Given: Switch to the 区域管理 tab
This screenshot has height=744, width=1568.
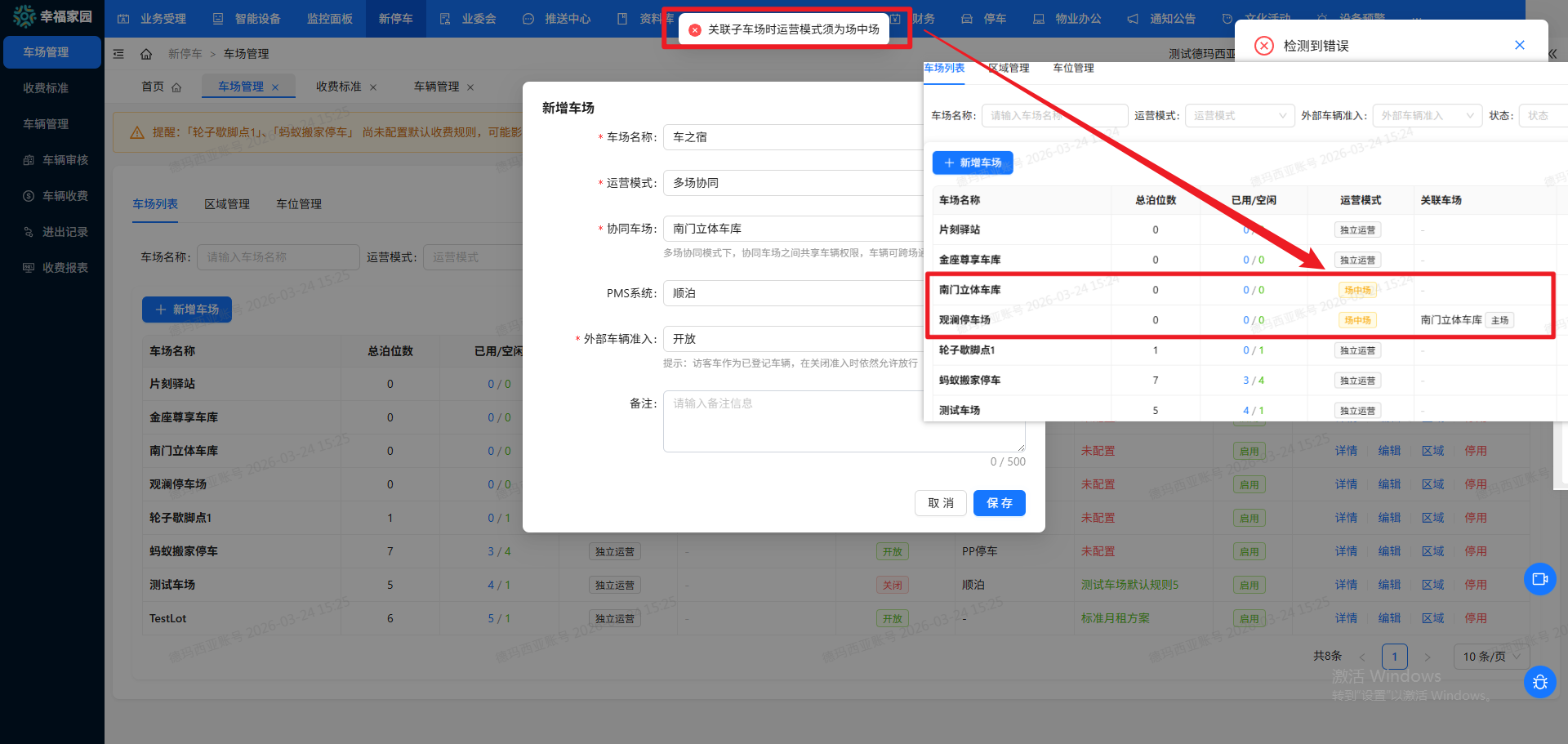Looking at the screenshot, I should [227, 204].
